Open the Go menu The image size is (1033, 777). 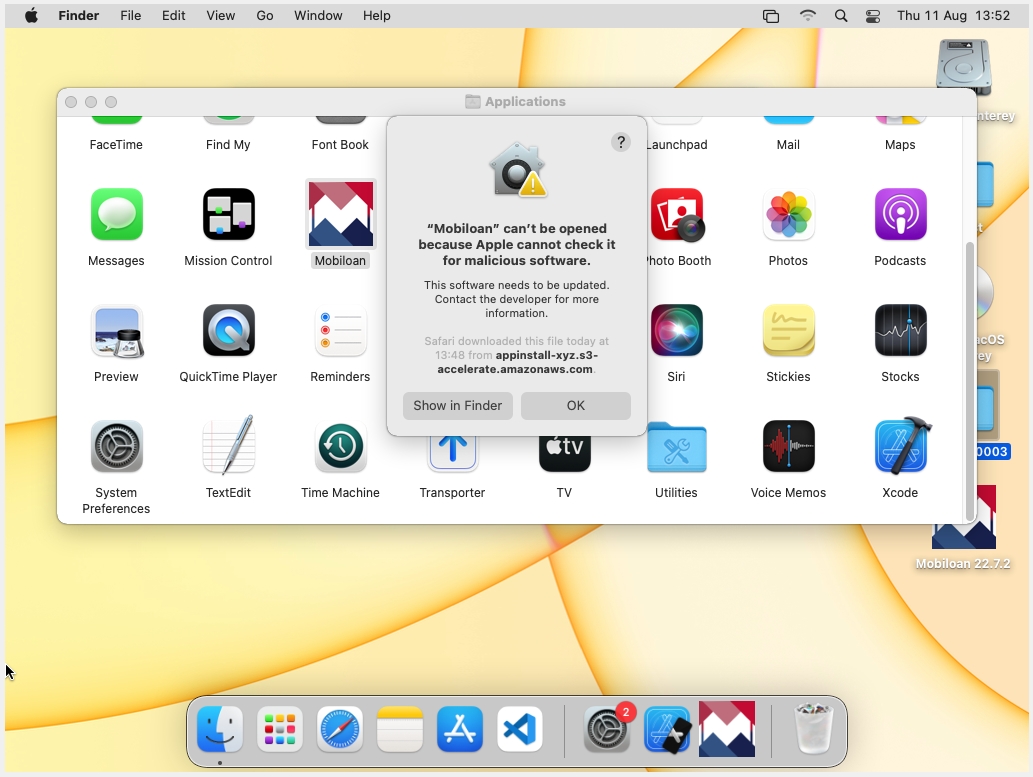[265, 16]
